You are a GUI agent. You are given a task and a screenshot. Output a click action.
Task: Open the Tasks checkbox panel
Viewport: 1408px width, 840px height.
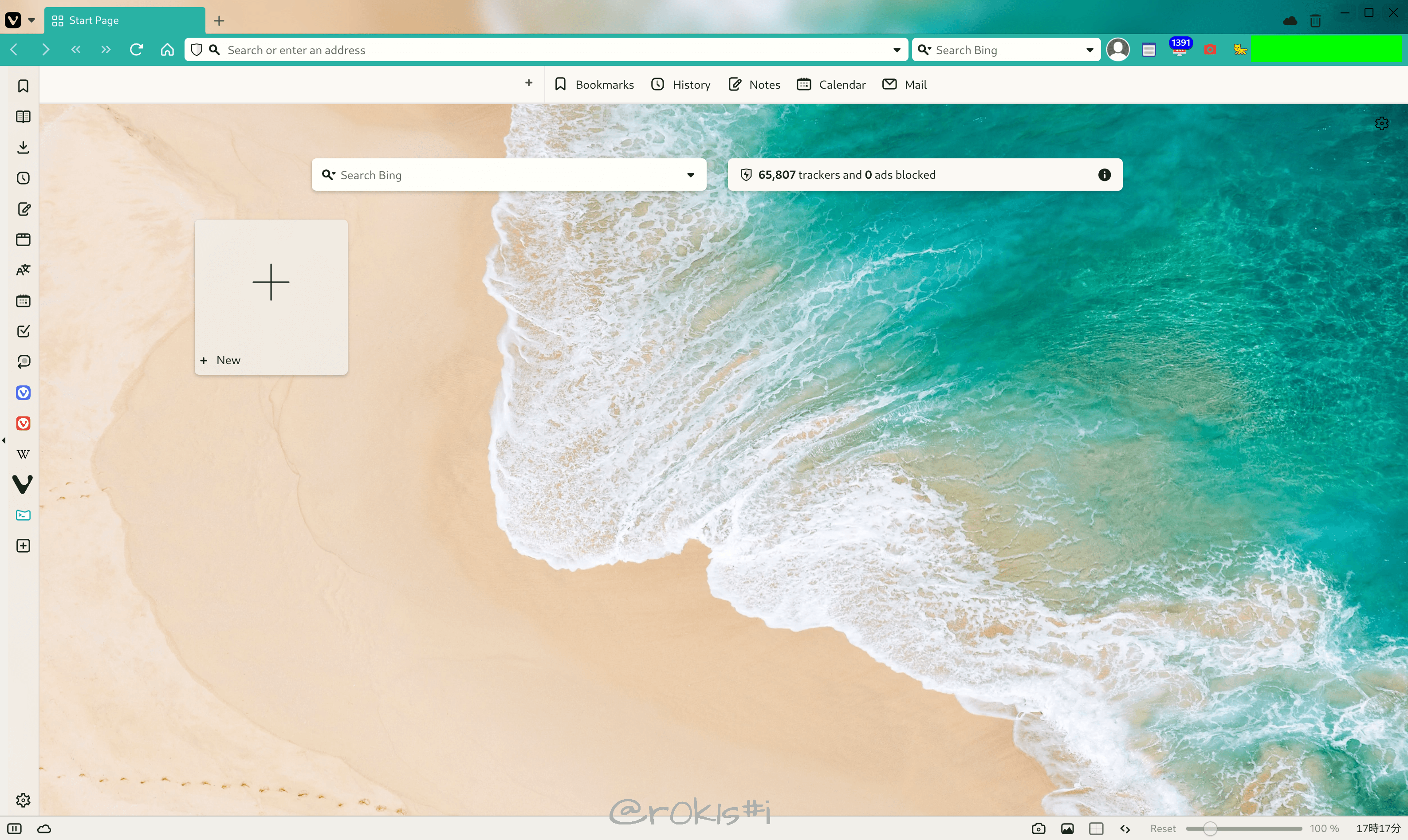[23, 331]
